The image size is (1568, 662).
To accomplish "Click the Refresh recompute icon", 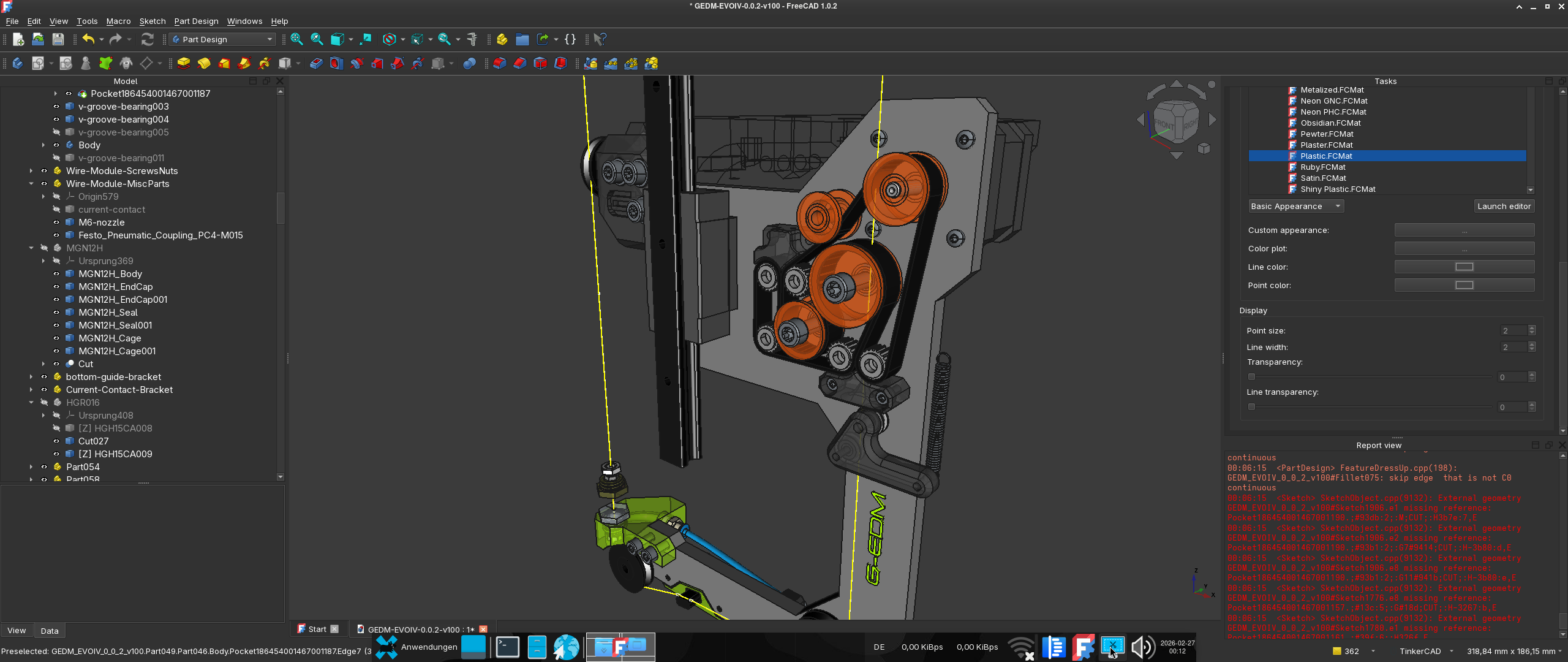I will pos(147,39).
